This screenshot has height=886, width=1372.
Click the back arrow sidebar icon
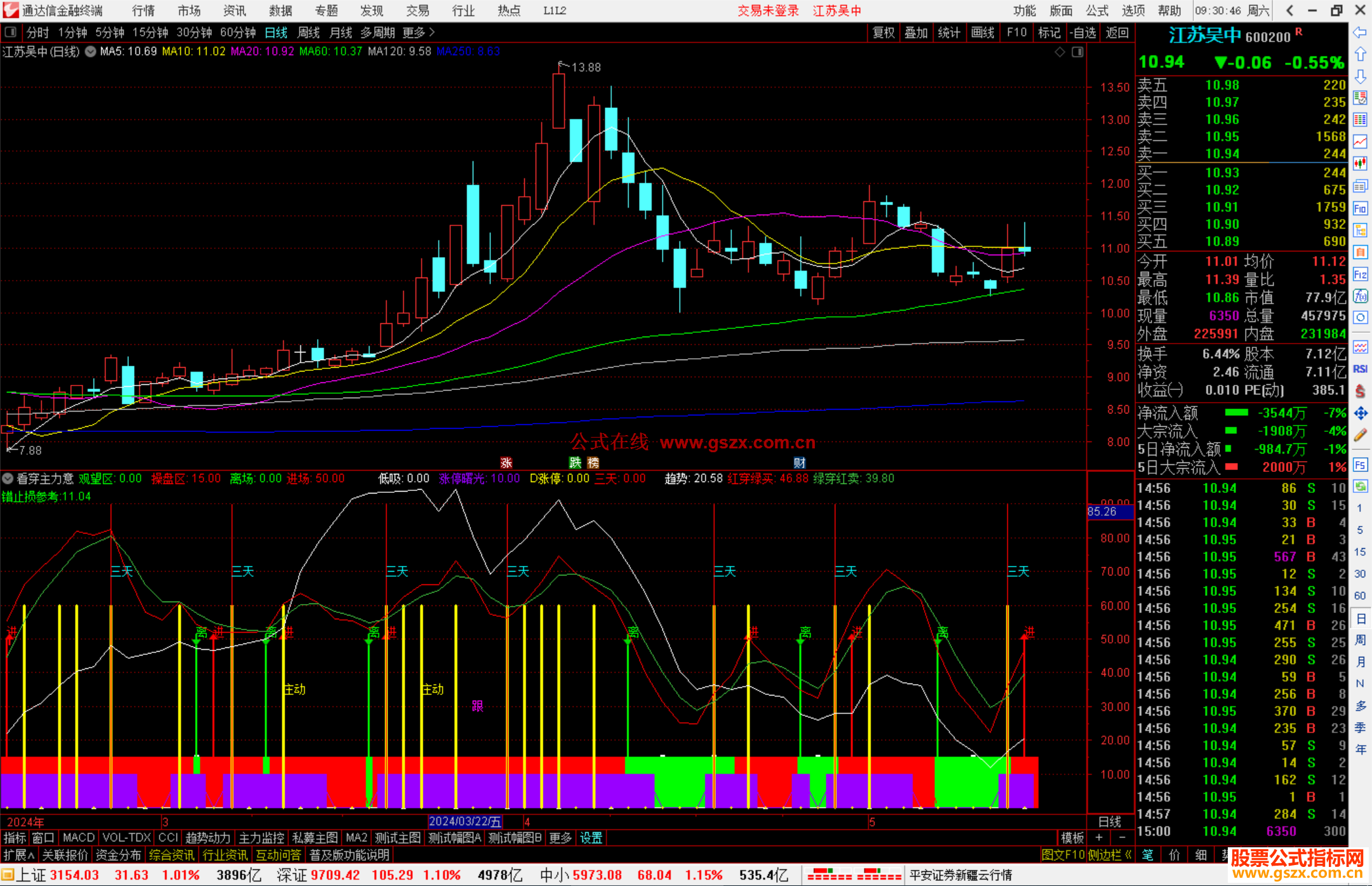[x=1360, y=32]
